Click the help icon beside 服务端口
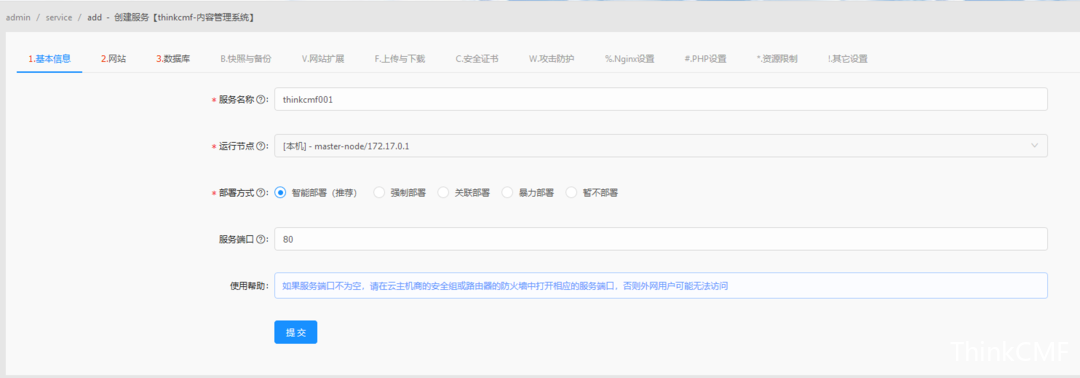1080x378 pixels. (260, 240)
